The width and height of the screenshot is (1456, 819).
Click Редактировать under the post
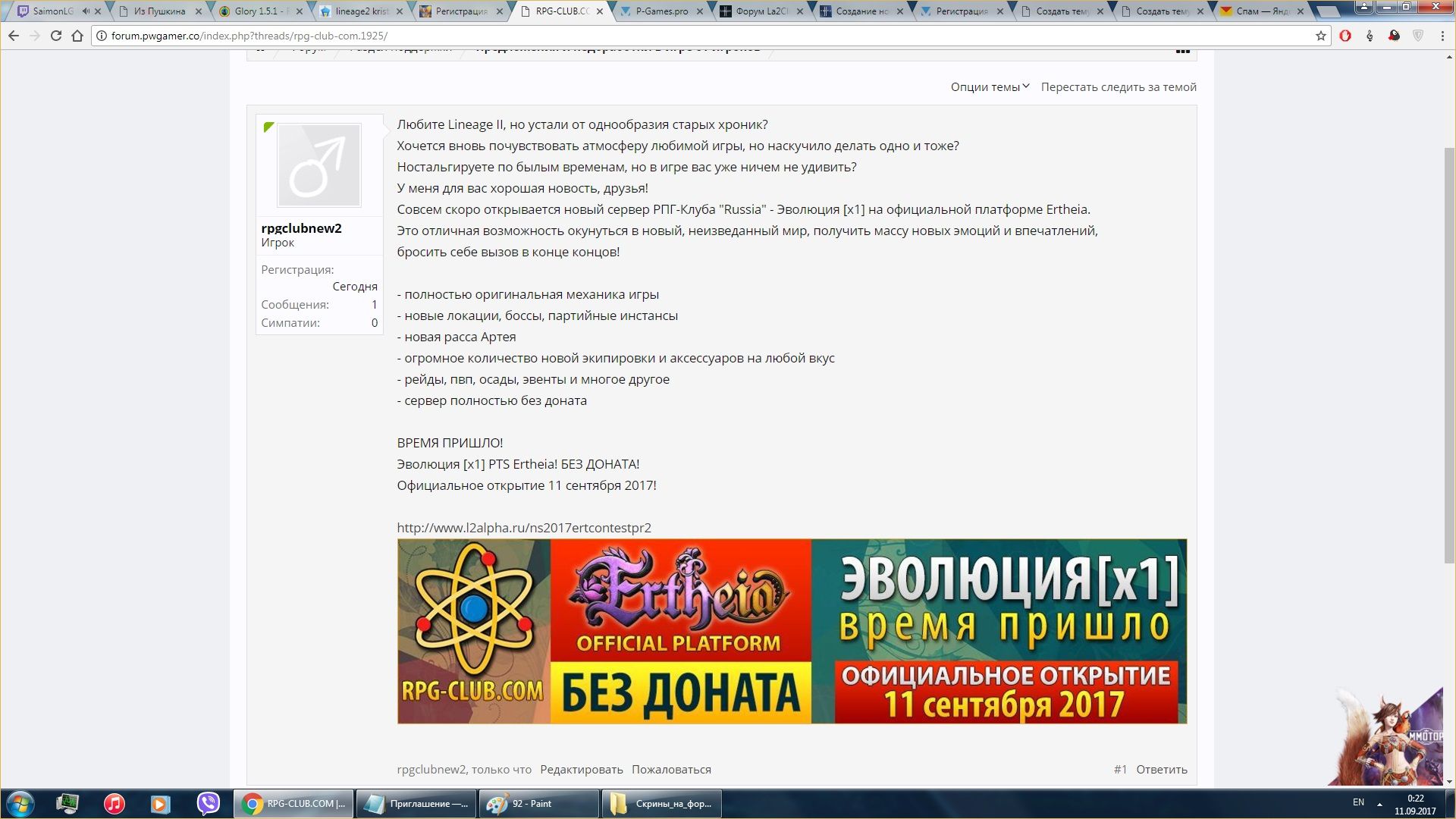coord(582,769)
